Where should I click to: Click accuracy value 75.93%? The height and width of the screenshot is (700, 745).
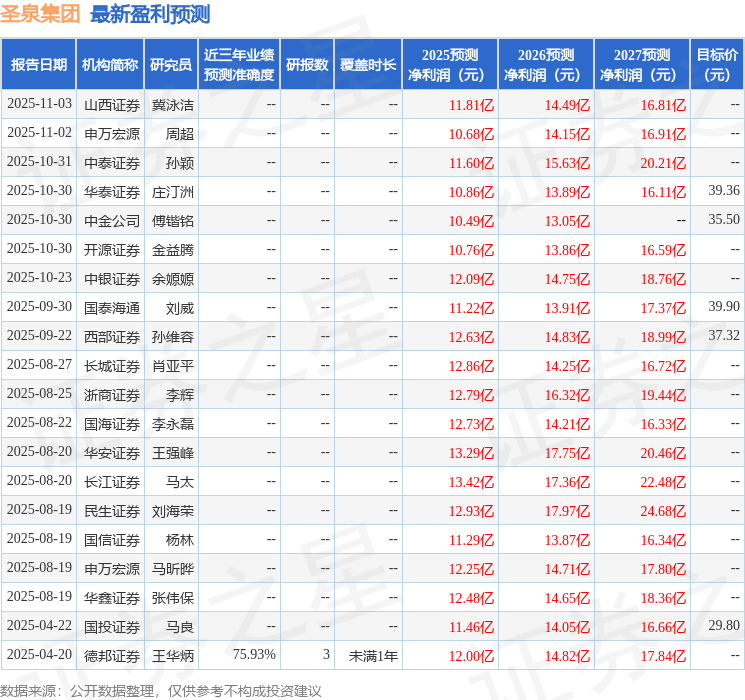254,654
